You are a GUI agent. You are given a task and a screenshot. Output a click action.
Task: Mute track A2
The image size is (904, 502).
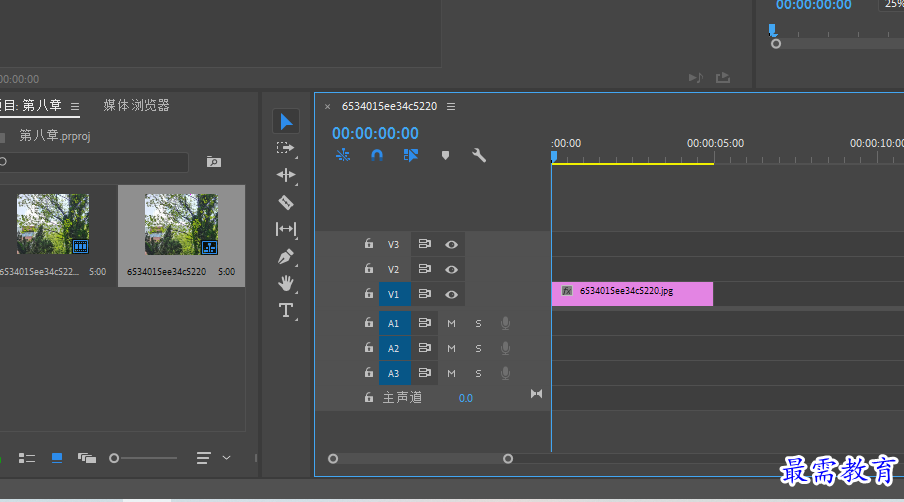tap(451, 348)
